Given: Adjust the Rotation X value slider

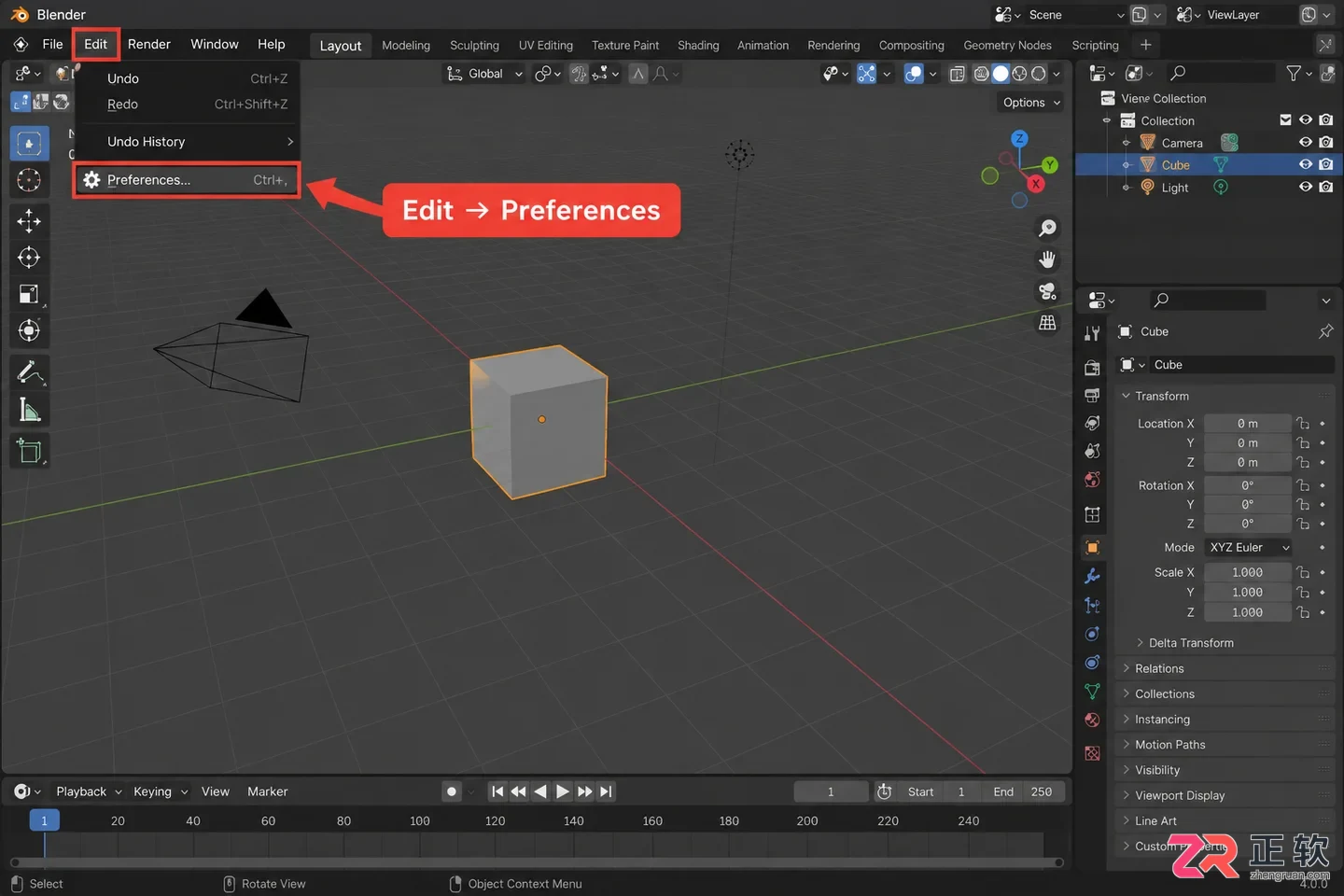Looking at the screenshot, I should [1247, 485].
